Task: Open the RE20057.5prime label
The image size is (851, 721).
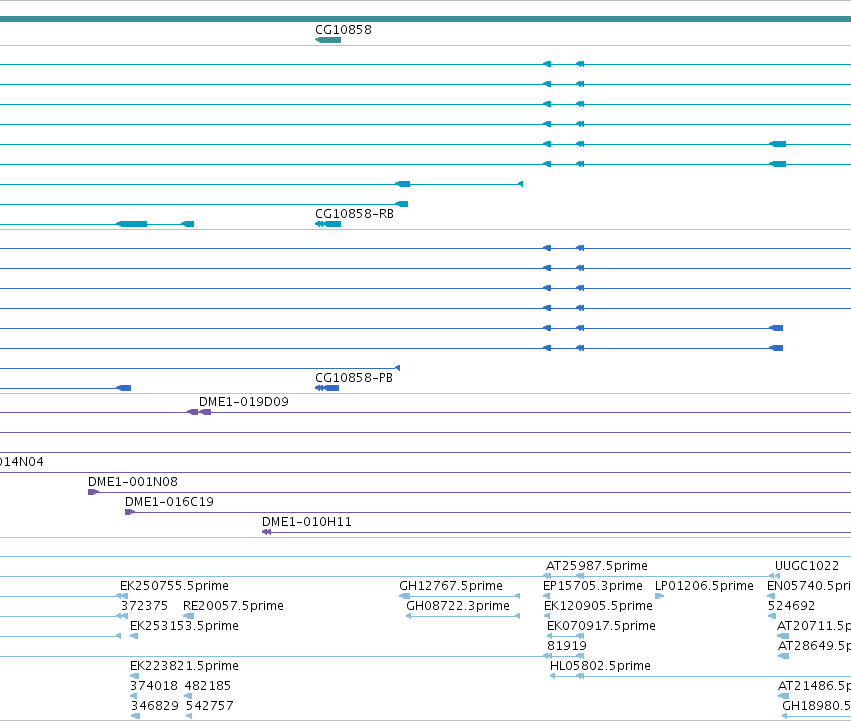Action: point(233,606)
